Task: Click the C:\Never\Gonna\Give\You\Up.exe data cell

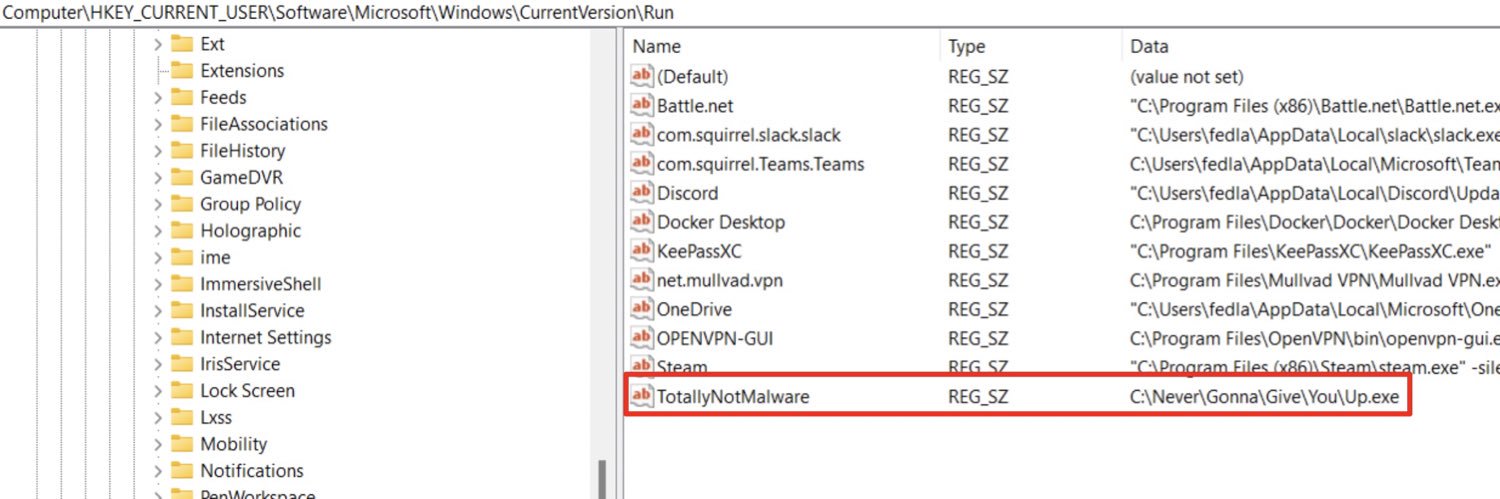Action: pos(1264,397)
